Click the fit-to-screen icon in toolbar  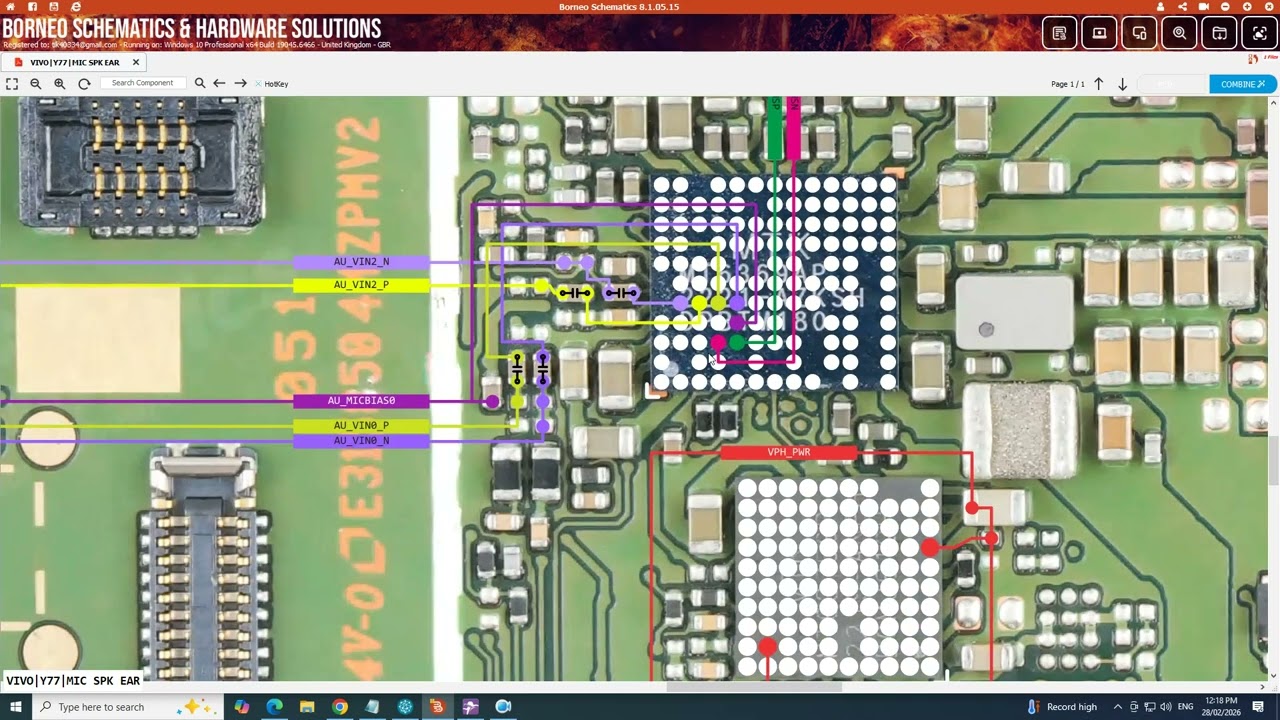pos(12,83)
